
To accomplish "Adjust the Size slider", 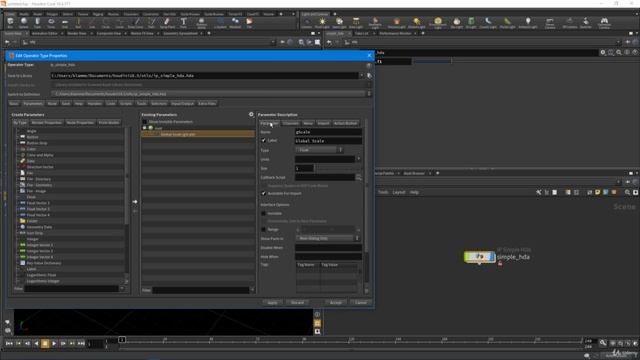I will [338, 168].
